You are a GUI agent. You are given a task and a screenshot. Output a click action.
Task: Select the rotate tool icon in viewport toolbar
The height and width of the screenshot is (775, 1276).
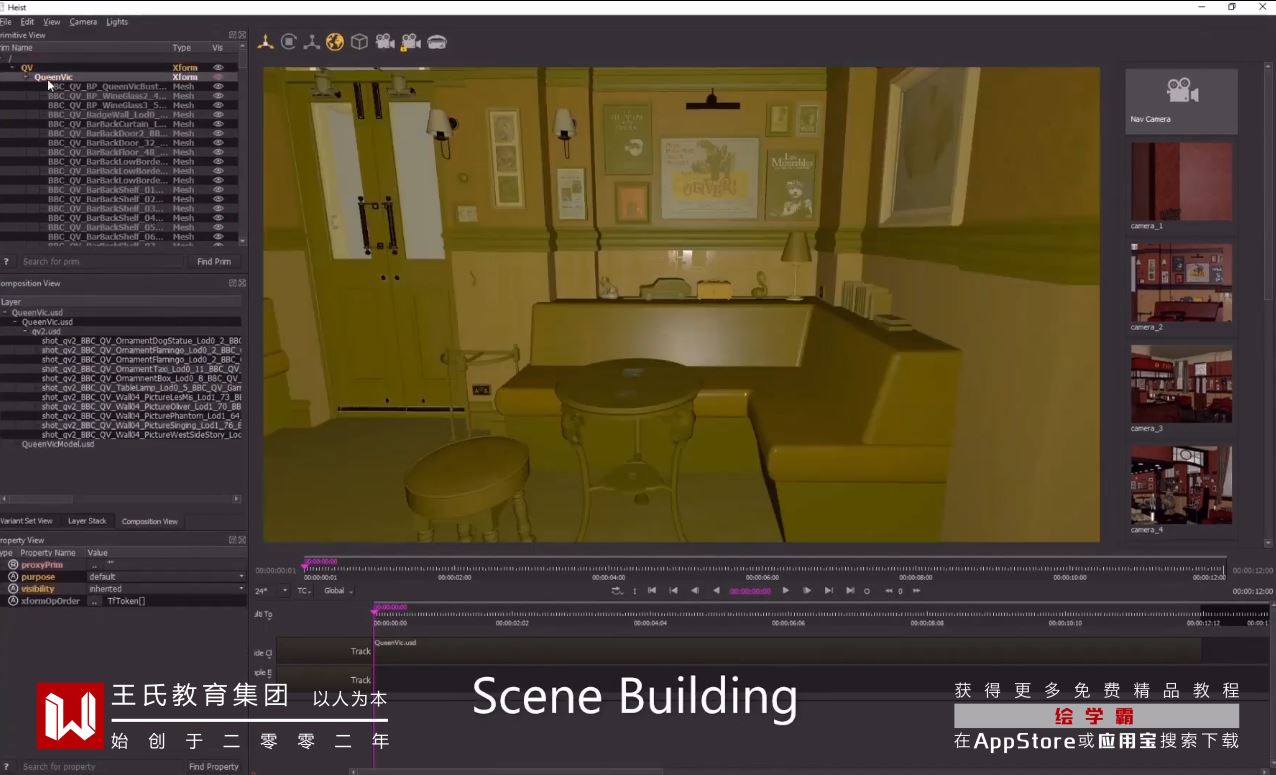pos(289,42)
